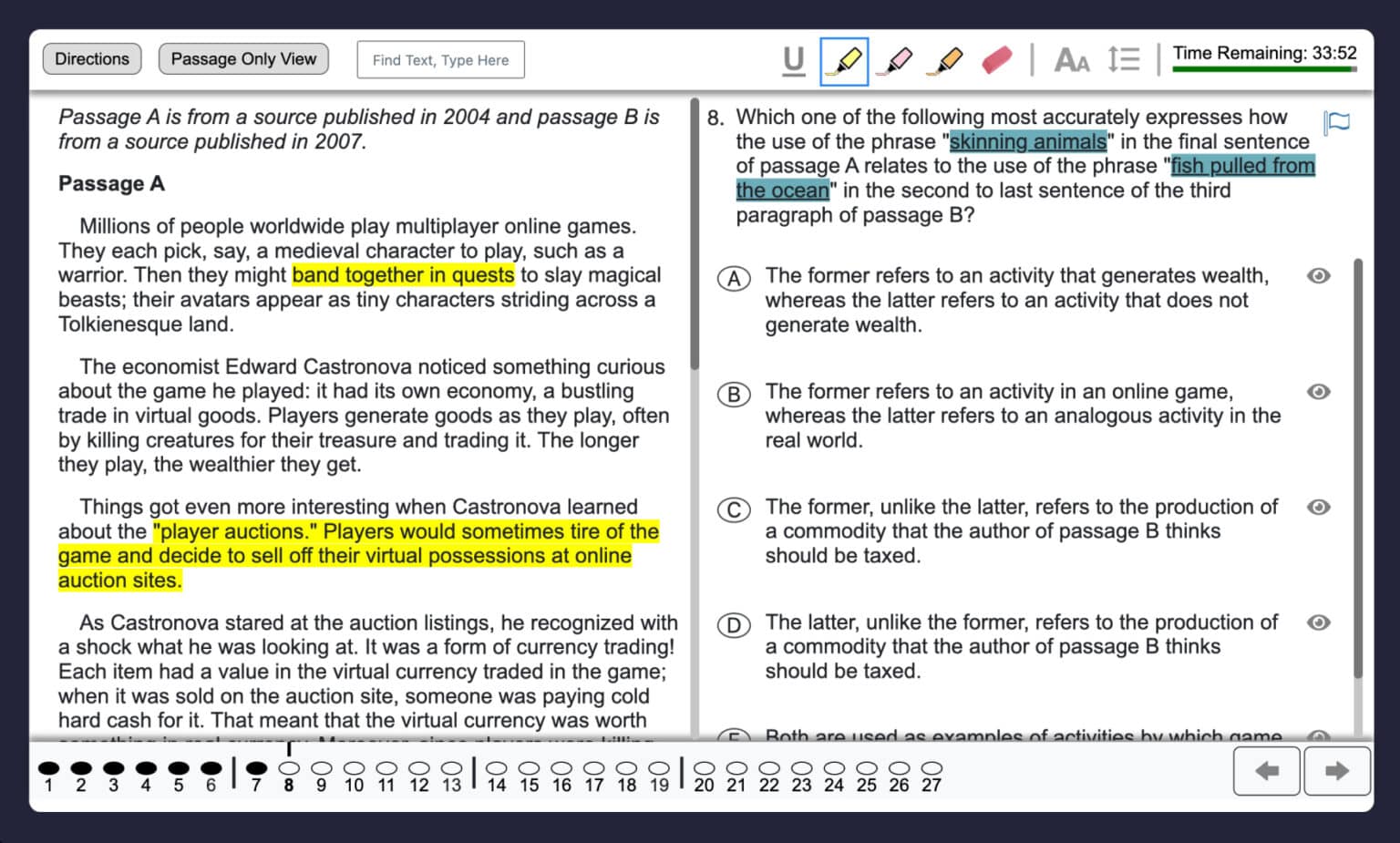This screenshot has width=1400, height=843.
Task: Hide answer choice C with eye icon
Action: point(1318,507)
